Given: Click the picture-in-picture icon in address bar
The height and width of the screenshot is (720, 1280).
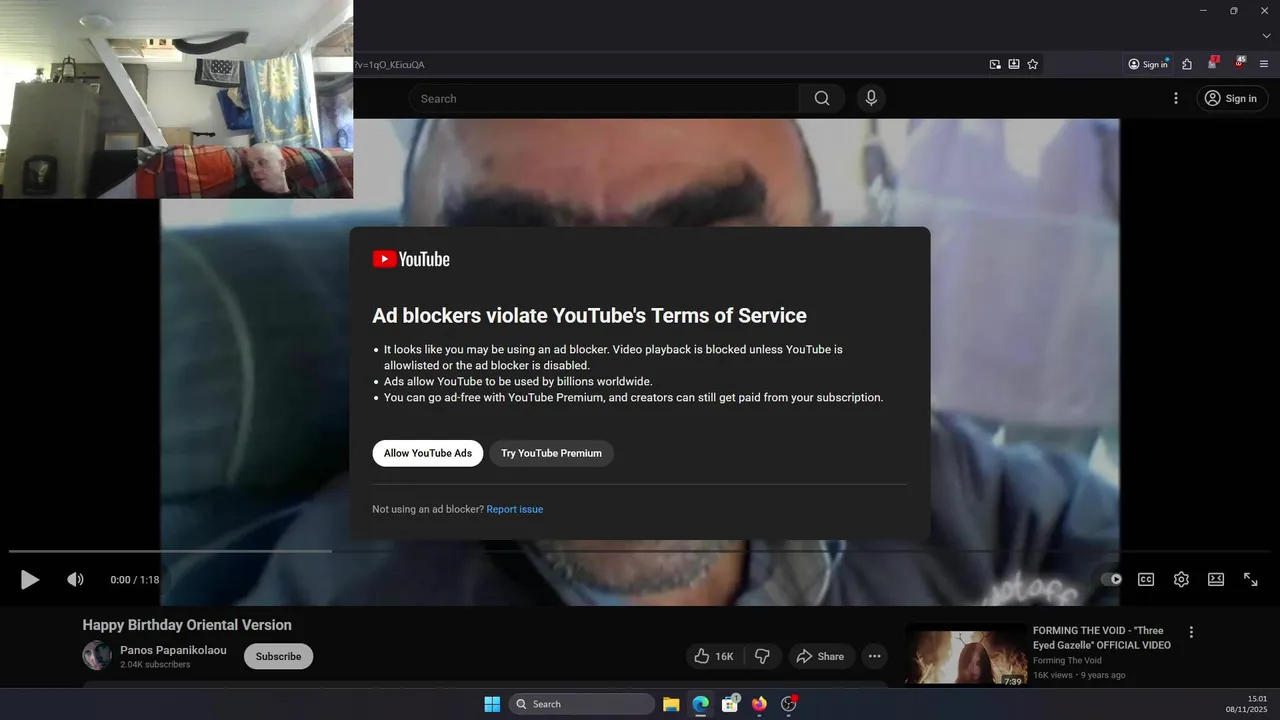Looking at the screenshot, I should point(995,64).
